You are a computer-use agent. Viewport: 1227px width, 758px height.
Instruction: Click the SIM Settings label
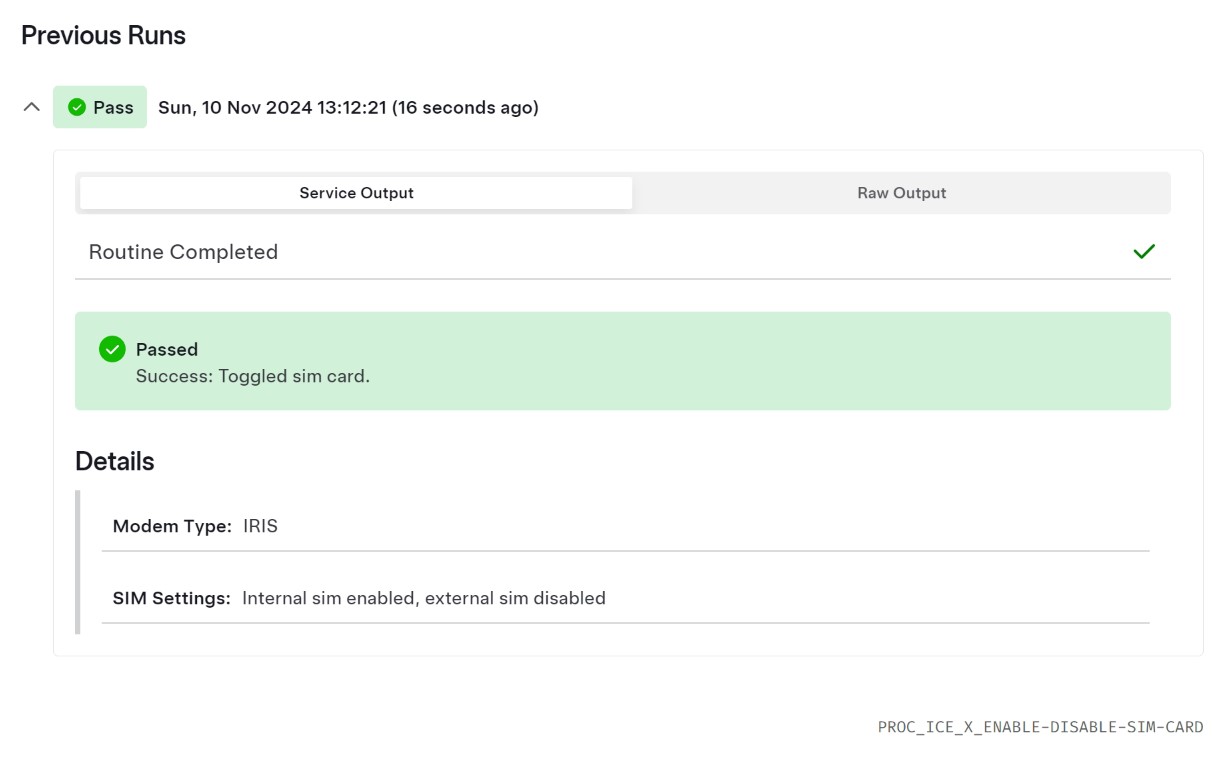coord(171,598)
